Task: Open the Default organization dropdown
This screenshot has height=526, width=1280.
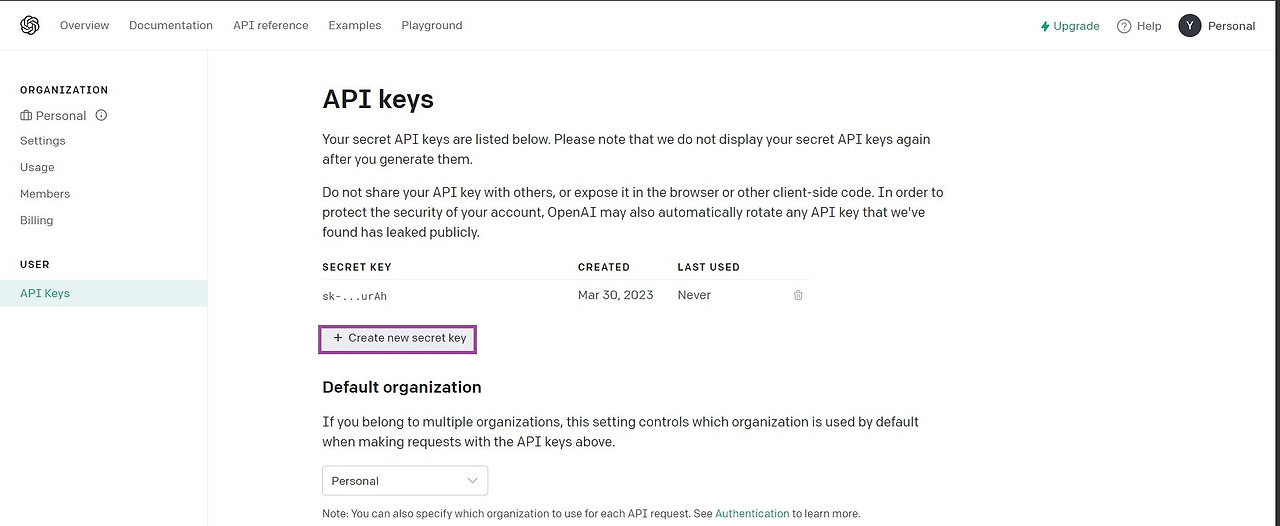Action: click(x=404, y=481)
